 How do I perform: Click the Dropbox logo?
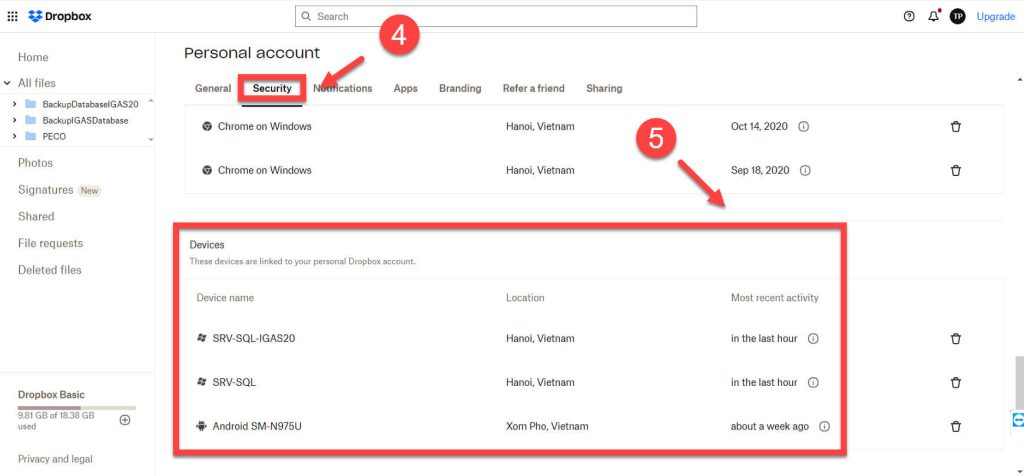(60, 16)
